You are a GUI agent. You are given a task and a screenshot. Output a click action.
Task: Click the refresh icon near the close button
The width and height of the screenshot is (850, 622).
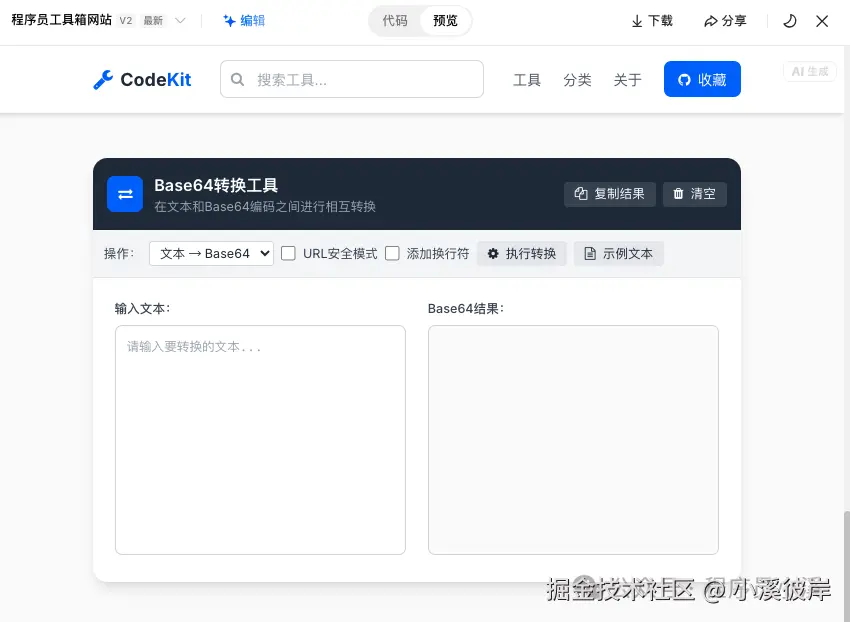click(x=789, y=20)
